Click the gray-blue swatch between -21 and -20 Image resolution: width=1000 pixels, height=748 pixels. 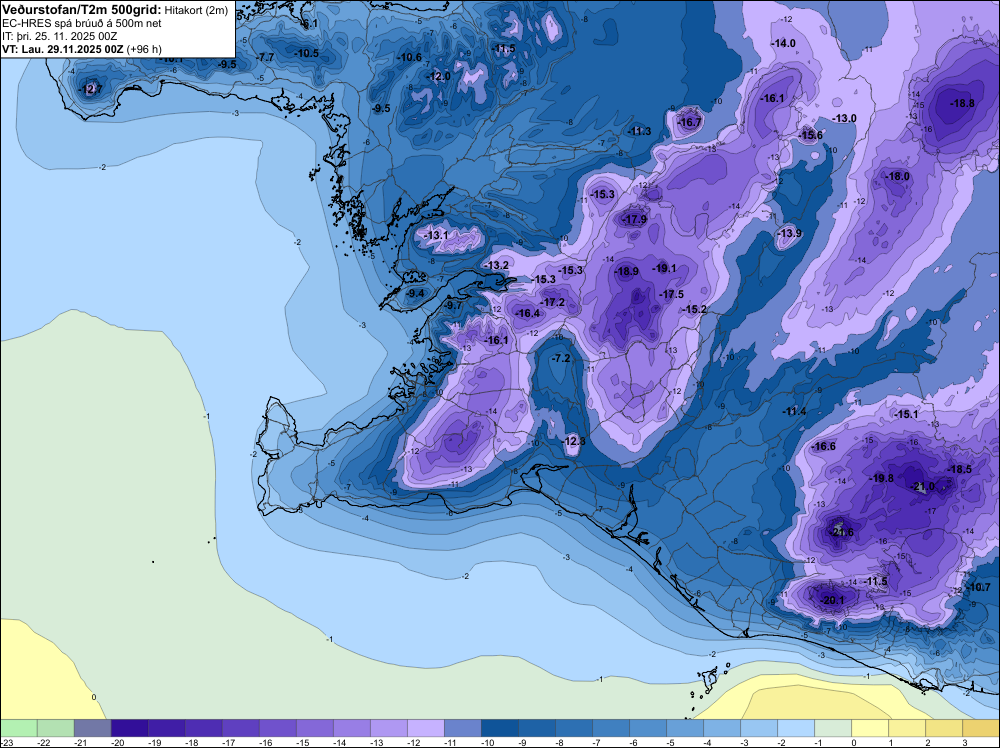click(x=92, y=728)
